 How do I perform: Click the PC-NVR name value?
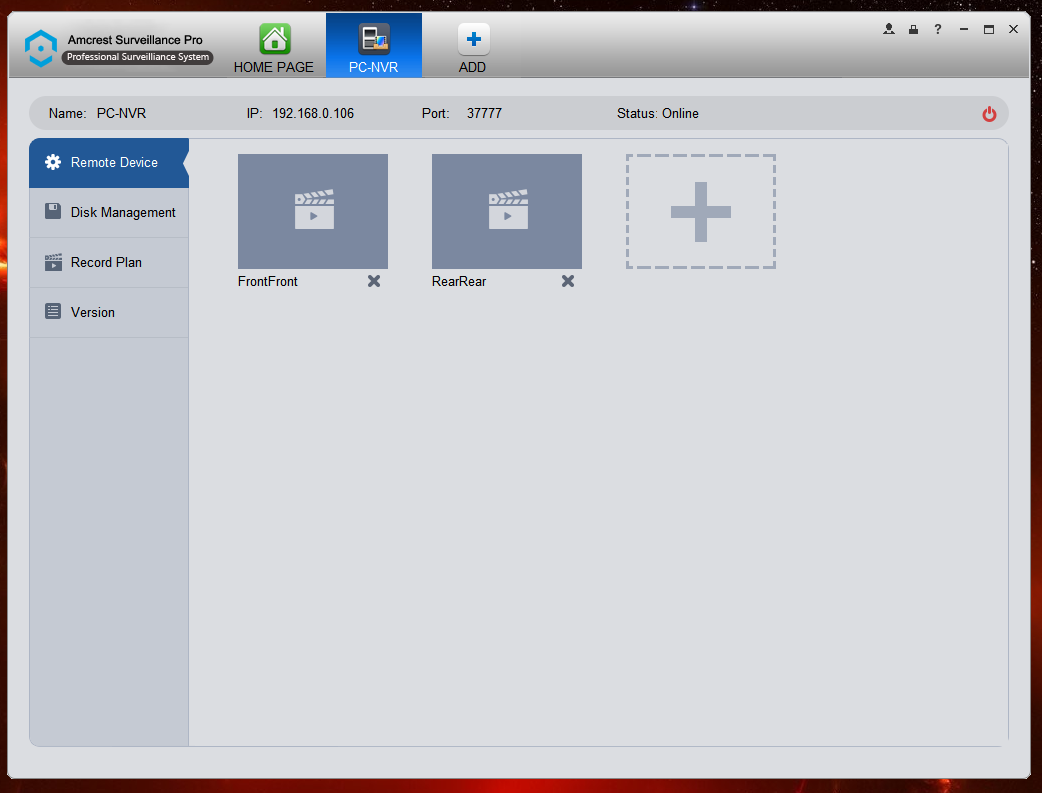pos(122,114)
